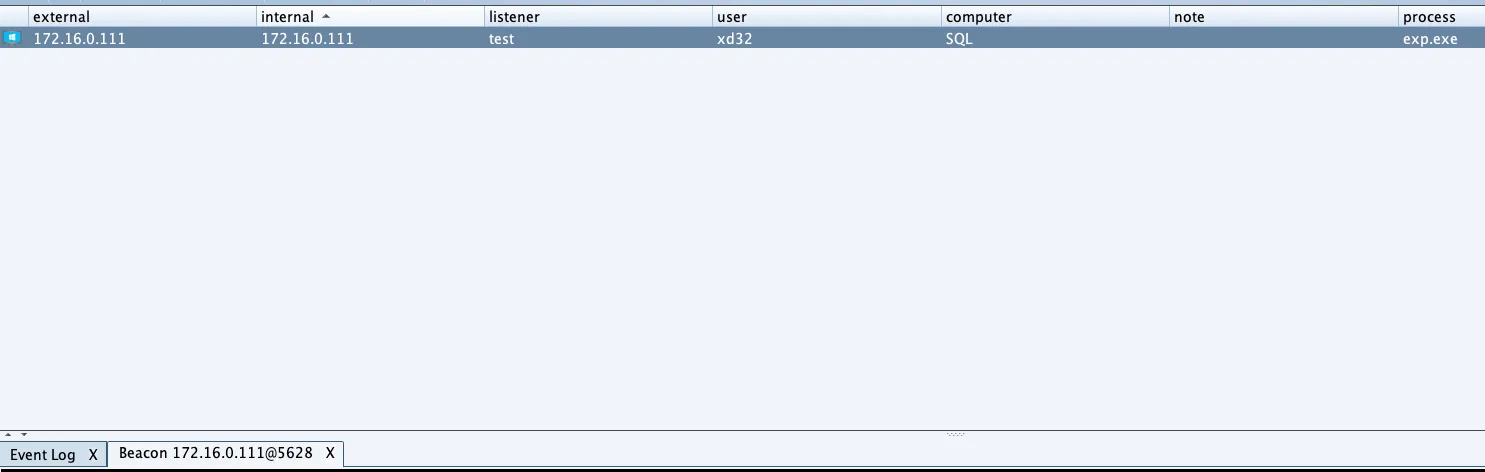Image resolution: width=1485 pixels, height=472 pixels.
Task: Click the sort arrow on the internal column
Action: [326, 17]
